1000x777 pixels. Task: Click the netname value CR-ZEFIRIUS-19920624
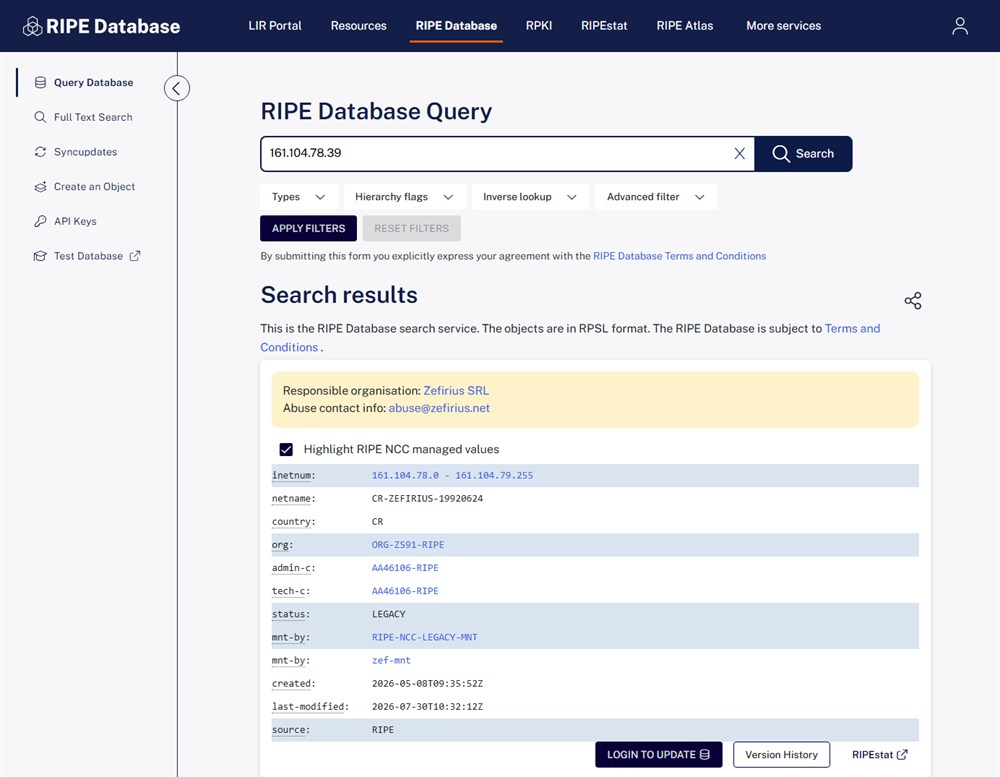tap(427, 498)
